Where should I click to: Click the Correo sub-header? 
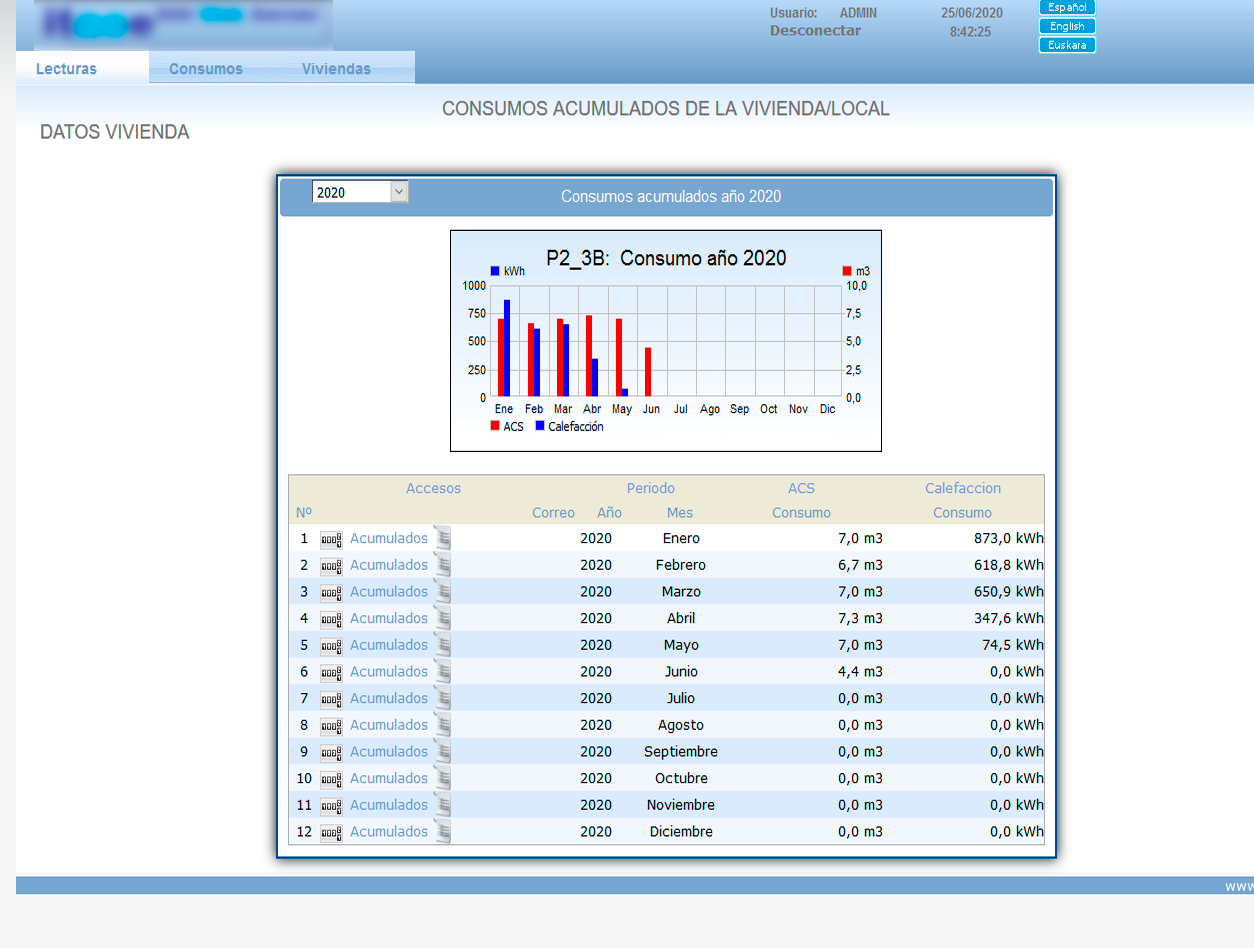pos(553,513)
